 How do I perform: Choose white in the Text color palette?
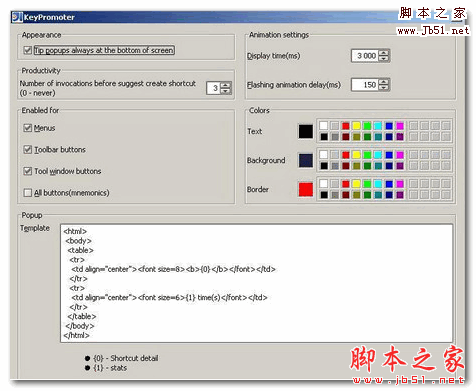click(x=324, y=126)
